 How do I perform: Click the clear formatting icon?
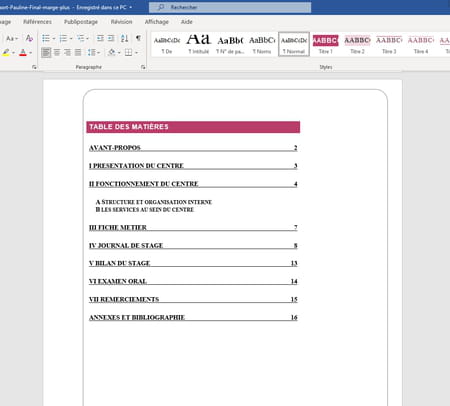point(29,38)
